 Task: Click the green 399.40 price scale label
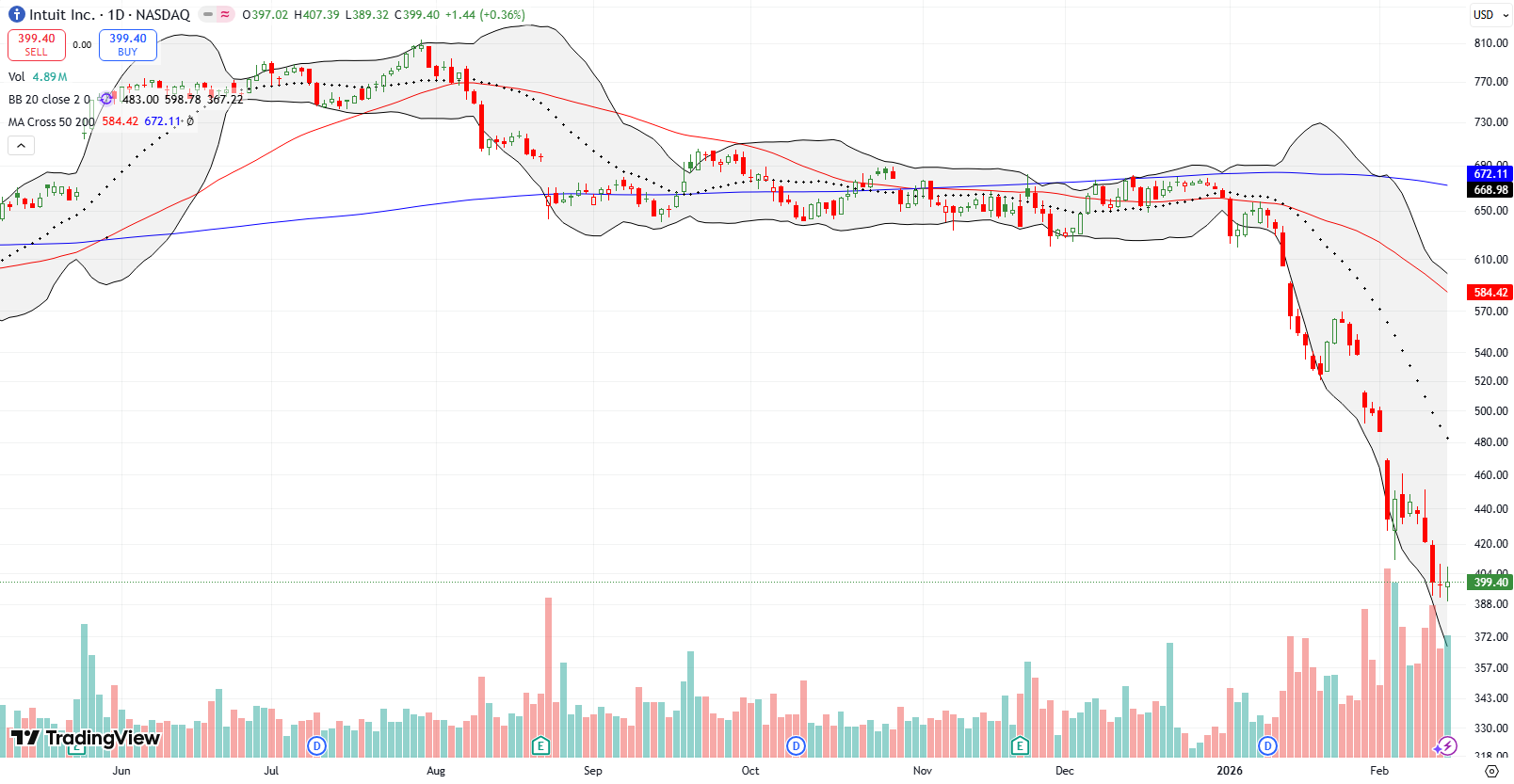[1489, 582]
